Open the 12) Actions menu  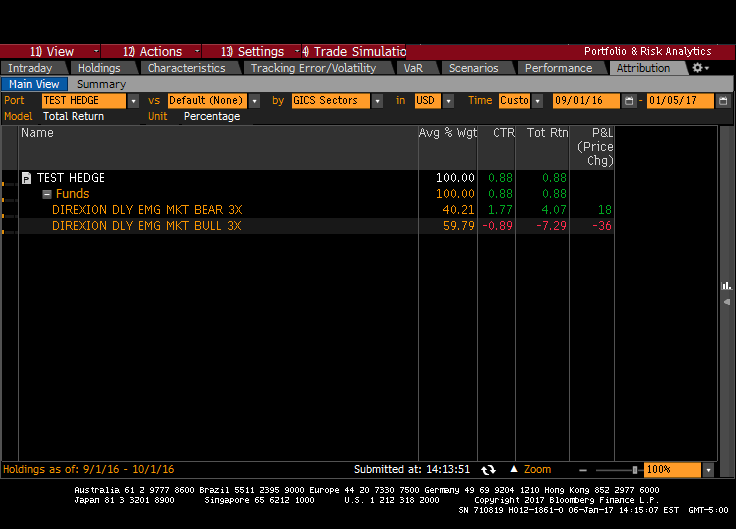[x=152, y=51]
